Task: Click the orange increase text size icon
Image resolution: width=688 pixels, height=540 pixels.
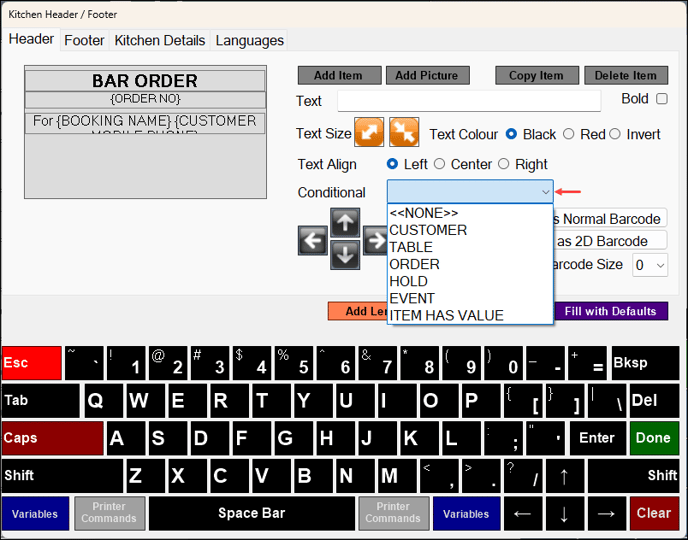Action: point(369,132)
